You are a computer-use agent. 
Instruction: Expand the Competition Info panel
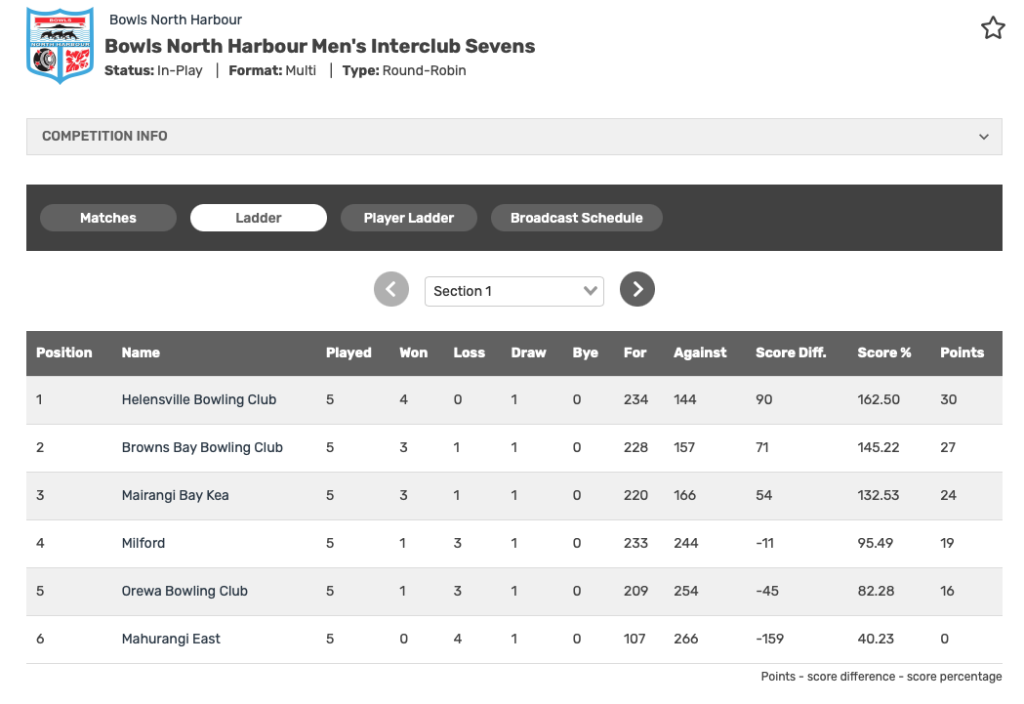pos(514,136)
